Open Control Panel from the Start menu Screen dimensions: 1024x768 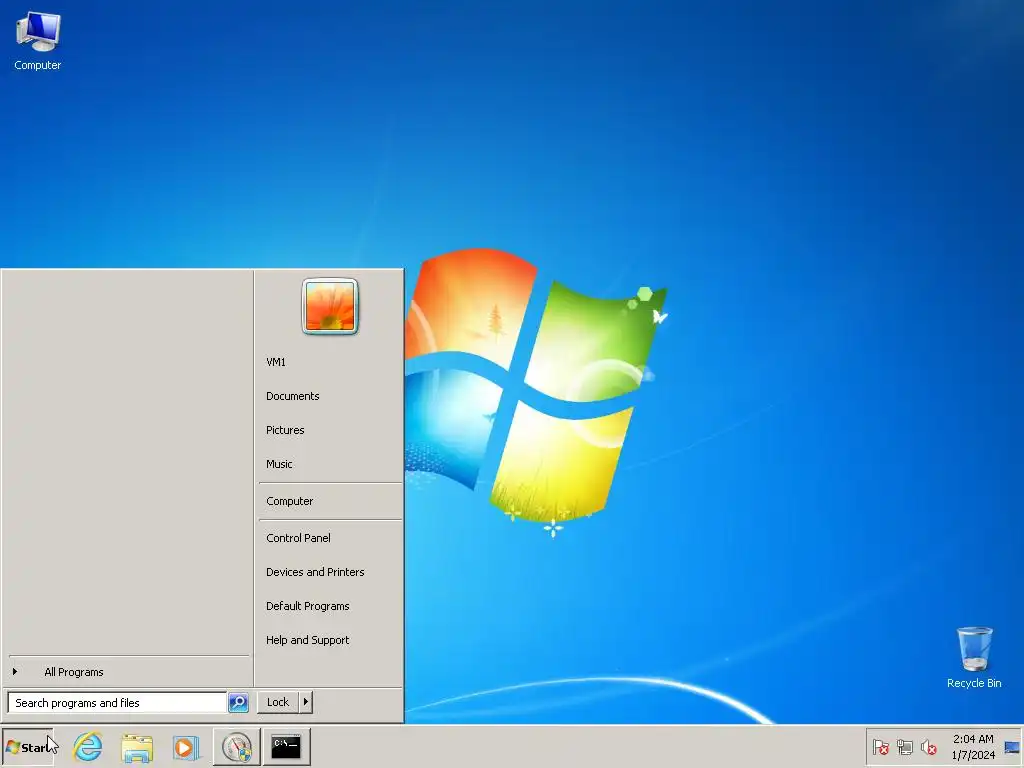pyautogui.click(x=330, y=538)
